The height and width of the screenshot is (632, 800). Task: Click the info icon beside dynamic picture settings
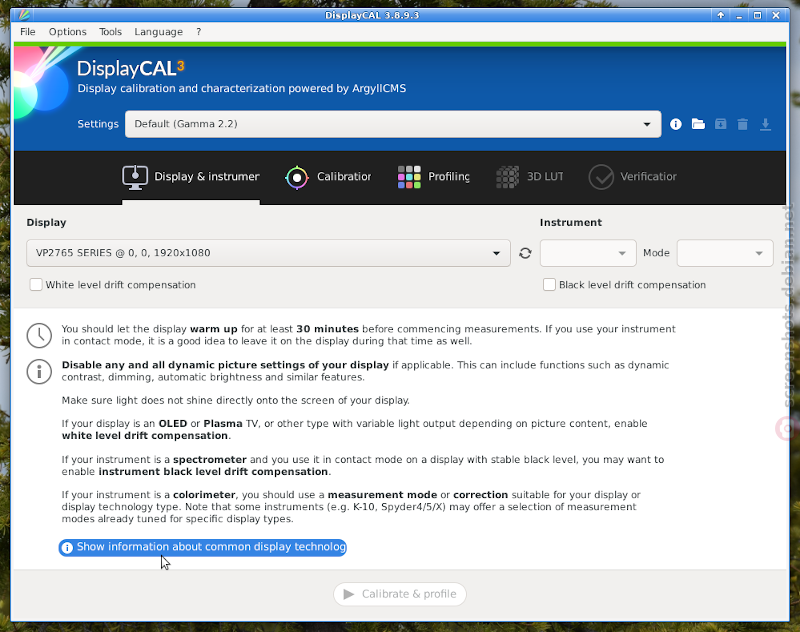tap(39, 371)
